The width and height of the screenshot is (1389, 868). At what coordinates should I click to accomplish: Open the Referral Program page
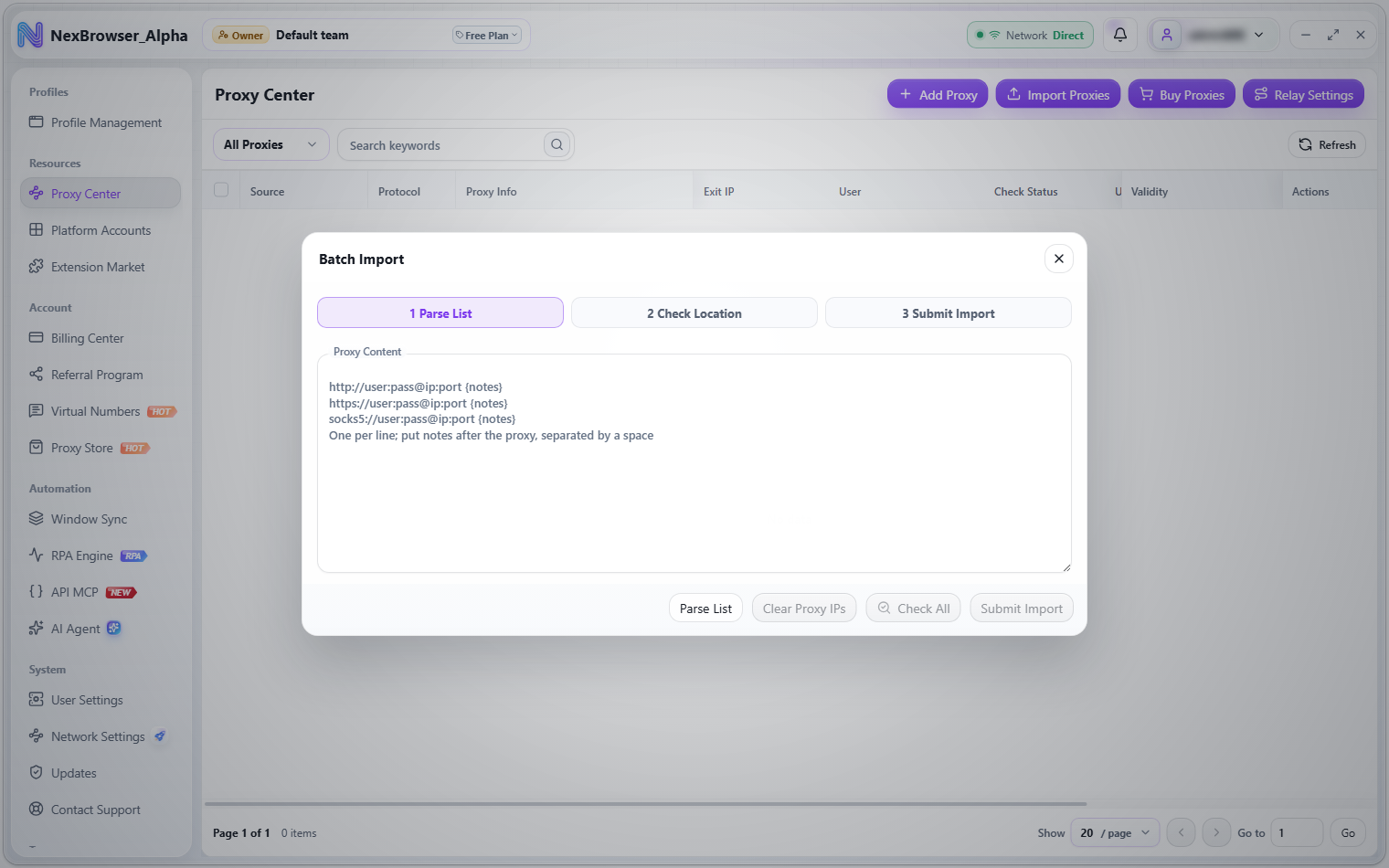point(101,375)
